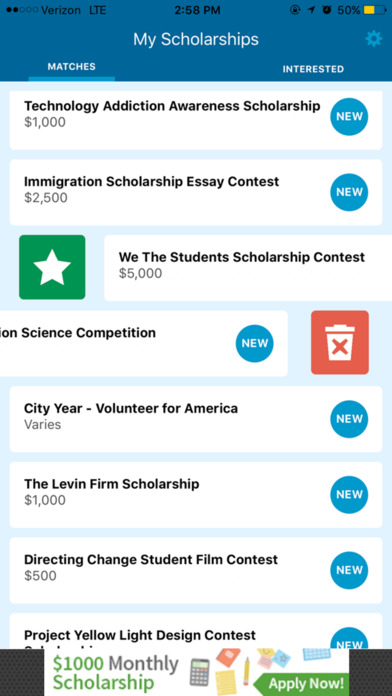Open The Levin Firm Scholarship listing
Image resolution: width=392 pixels, height=696 pixels.
coord(196,494)
